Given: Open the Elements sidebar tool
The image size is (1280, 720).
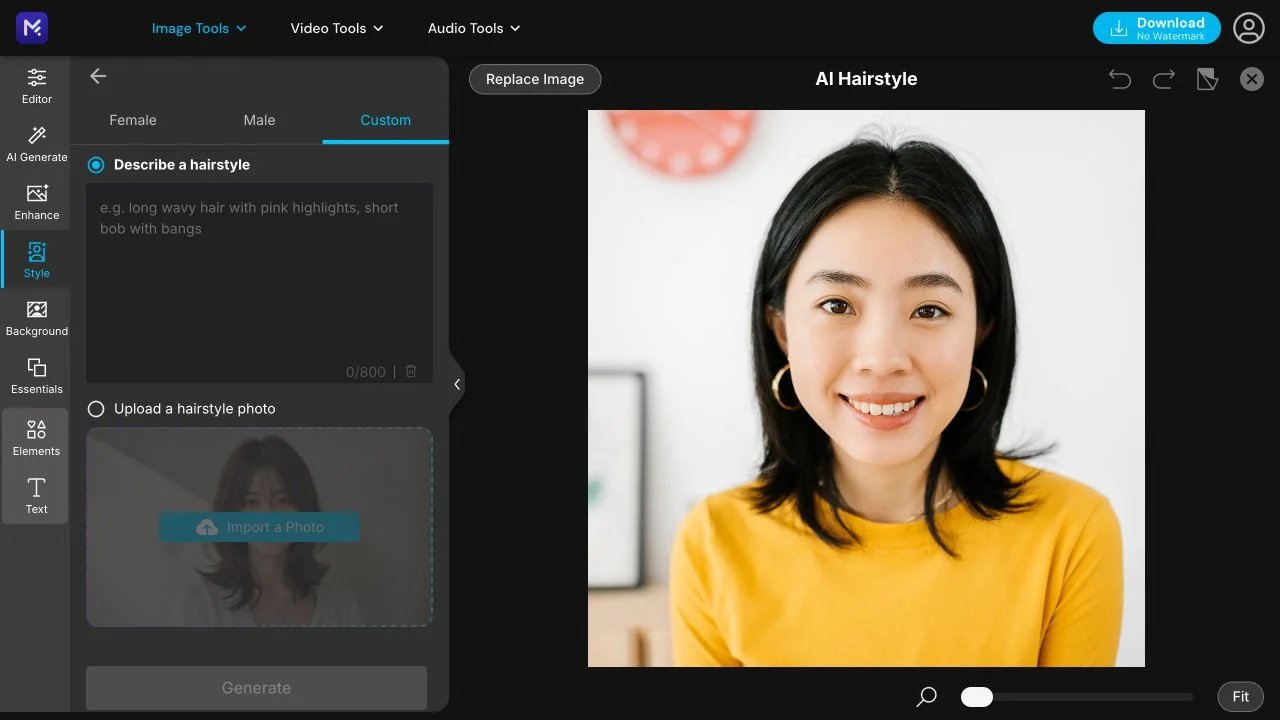Looking at the screenshot, I should click(x=37, y=438).
